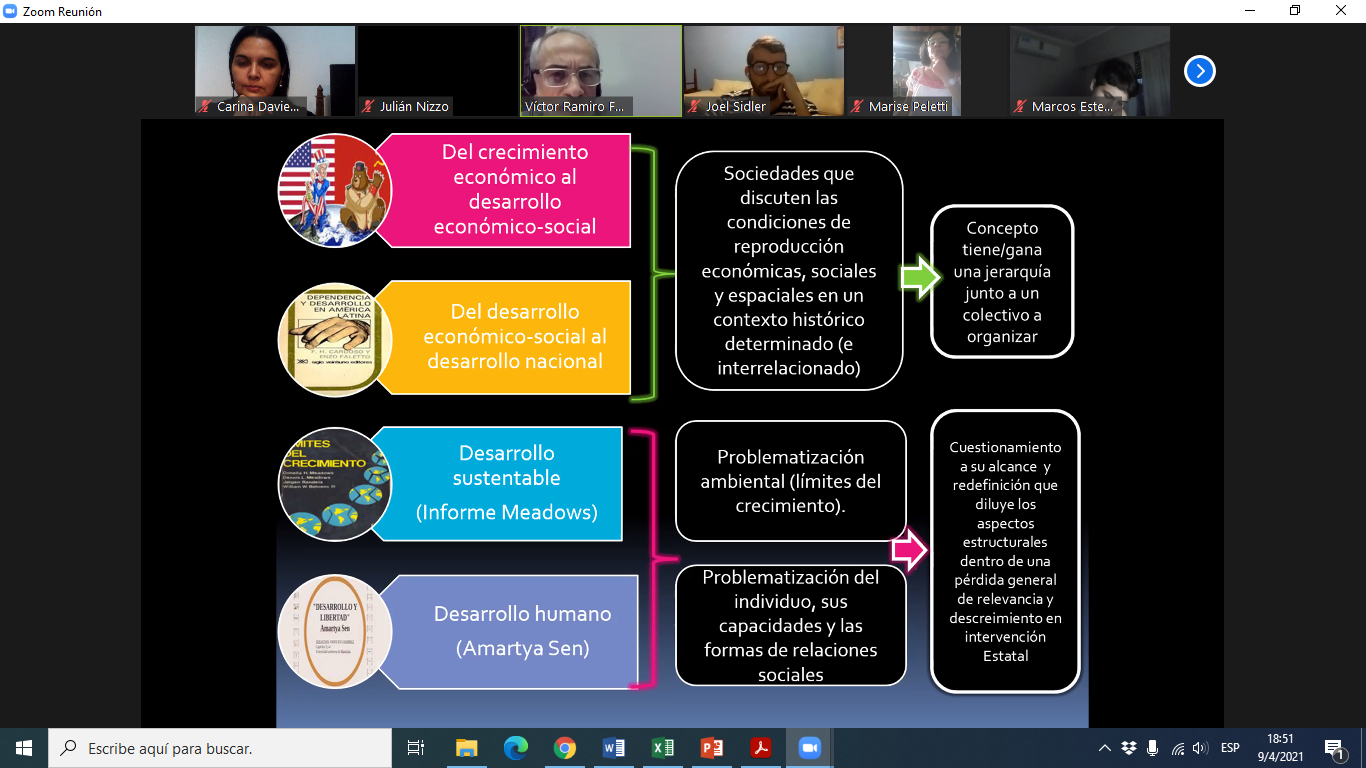Open Excel from the taskbar
The width and height of the screenshot is (1366, 768).
[x=662, y=748]
